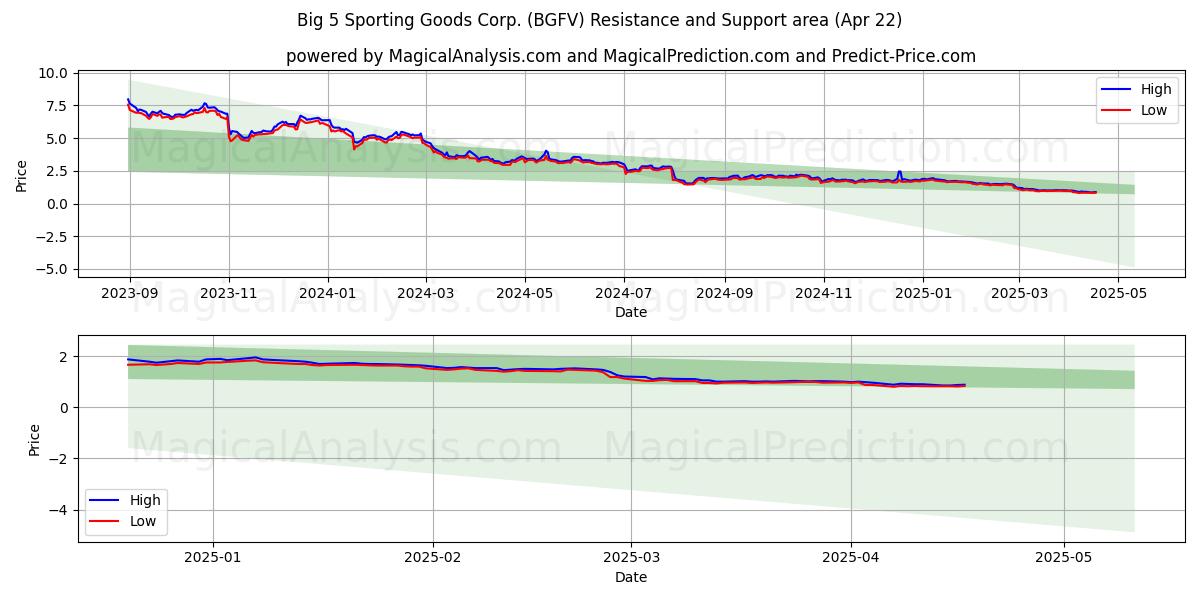
Task: Click the 10.0 y-axis tick label
Action: (53, 73)
